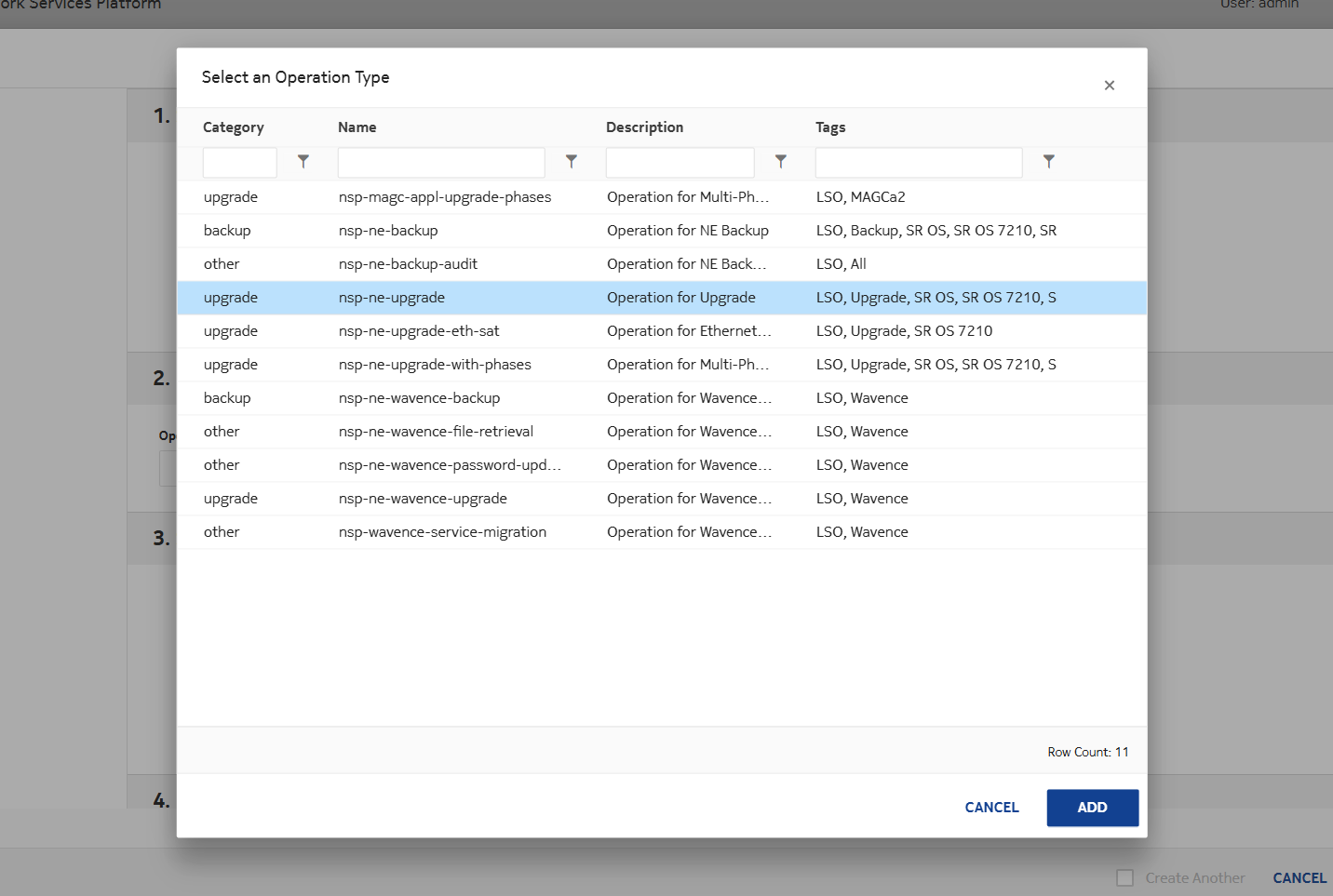This screenshot has width=1333, height=896.
Task: Choose the nsp-ne-upgrade-eth-sat row
Action: [x=419, y=331]
